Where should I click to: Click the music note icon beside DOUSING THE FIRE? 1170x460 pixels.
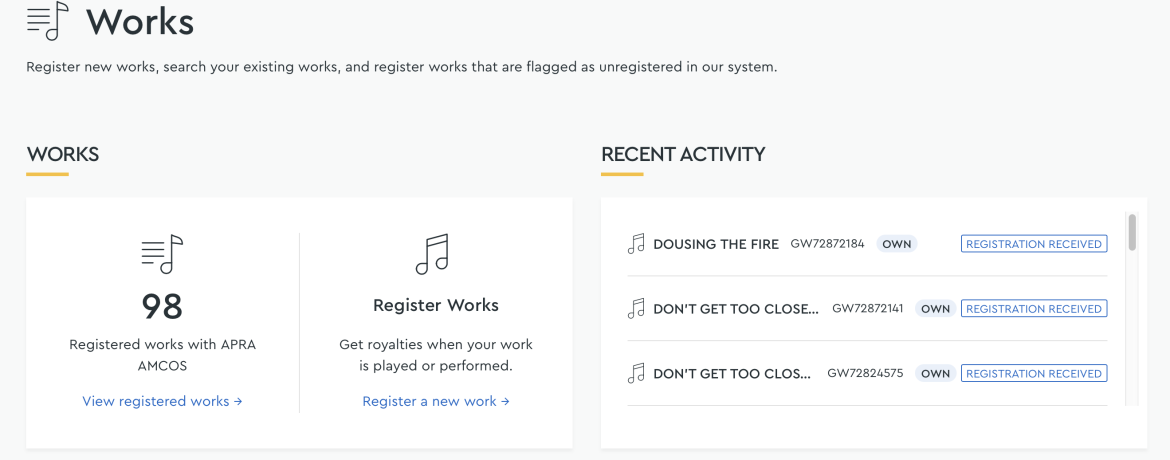pos(636,243)
